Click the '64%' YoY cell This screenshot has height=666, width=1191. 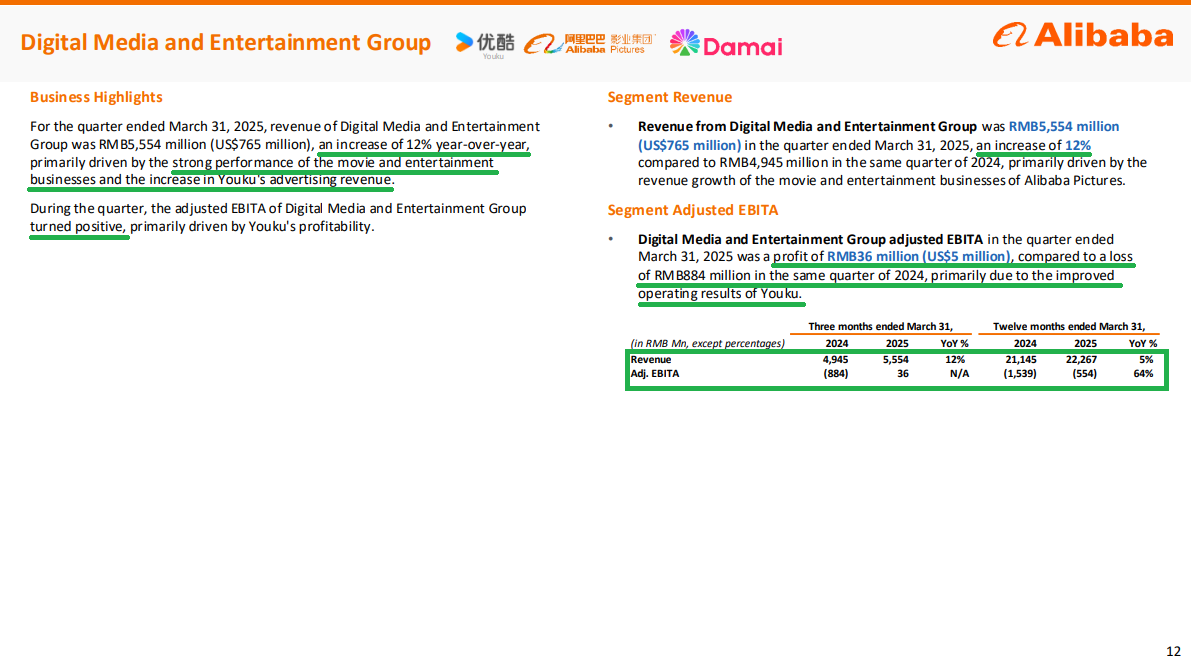pyautogui.click(x=1143, y=374)
